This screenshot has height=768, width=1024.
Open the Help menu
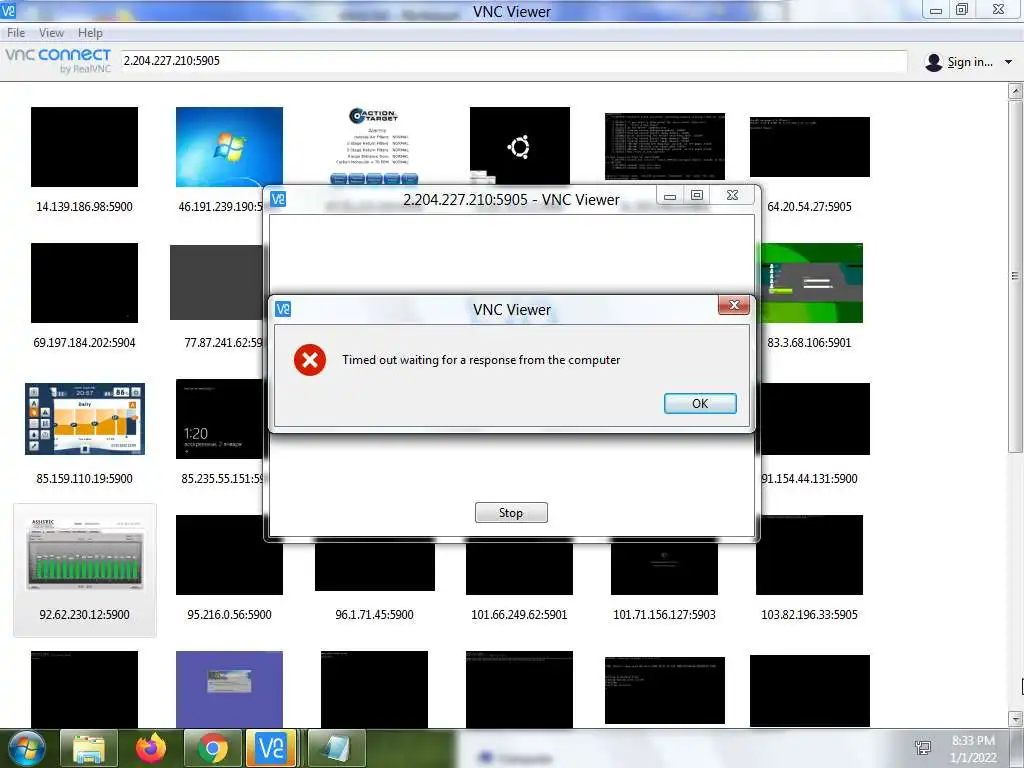click(90, 33)
